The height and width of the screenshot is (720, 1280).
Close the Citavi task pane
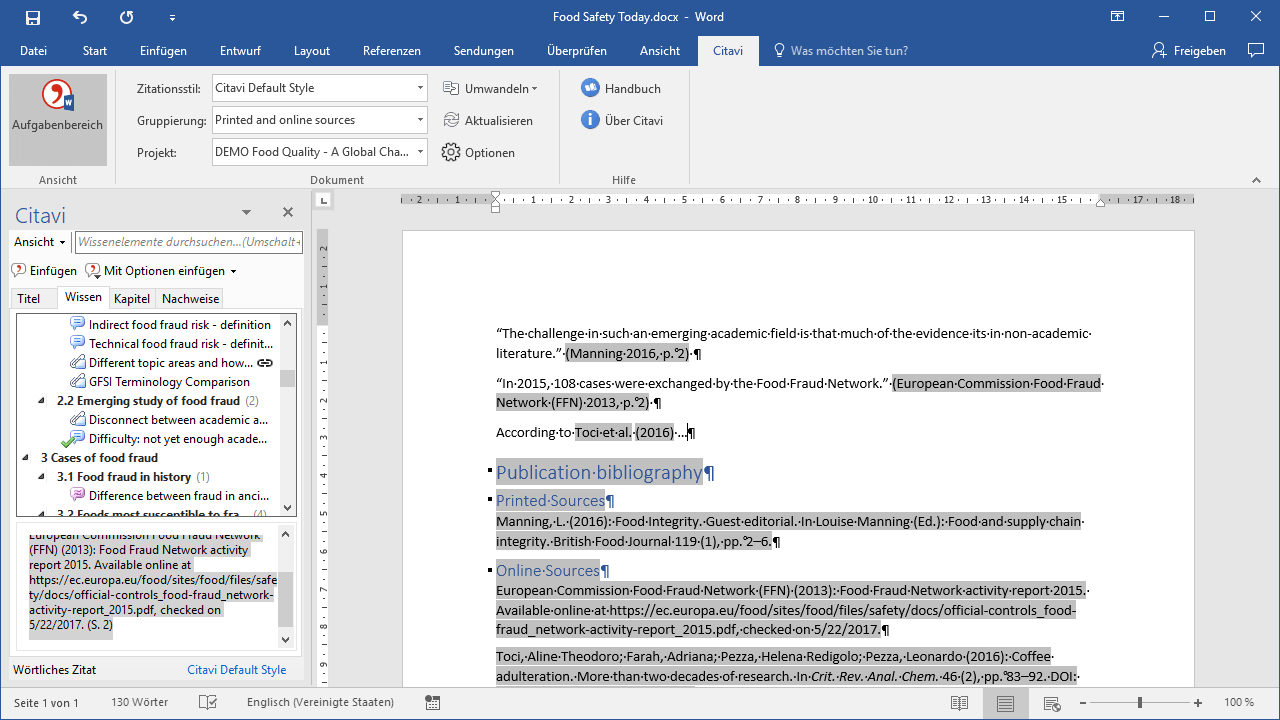pyautogui.click(x=288, y=212)
